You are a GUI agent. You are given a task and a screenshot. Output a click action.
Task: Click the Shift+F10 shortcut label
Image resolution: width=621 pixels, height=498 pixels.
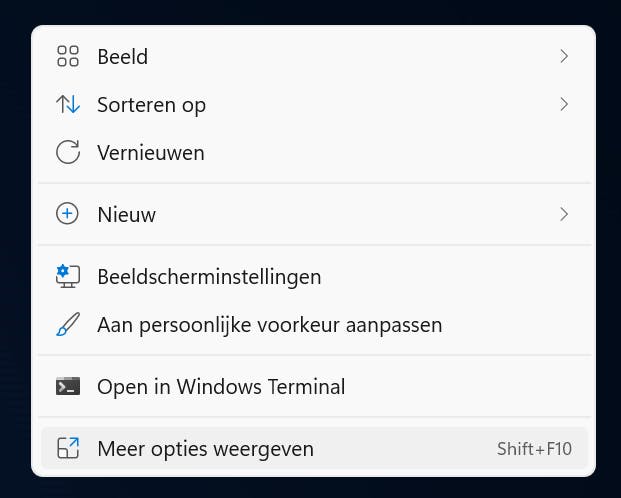click(x=534, y=449)
